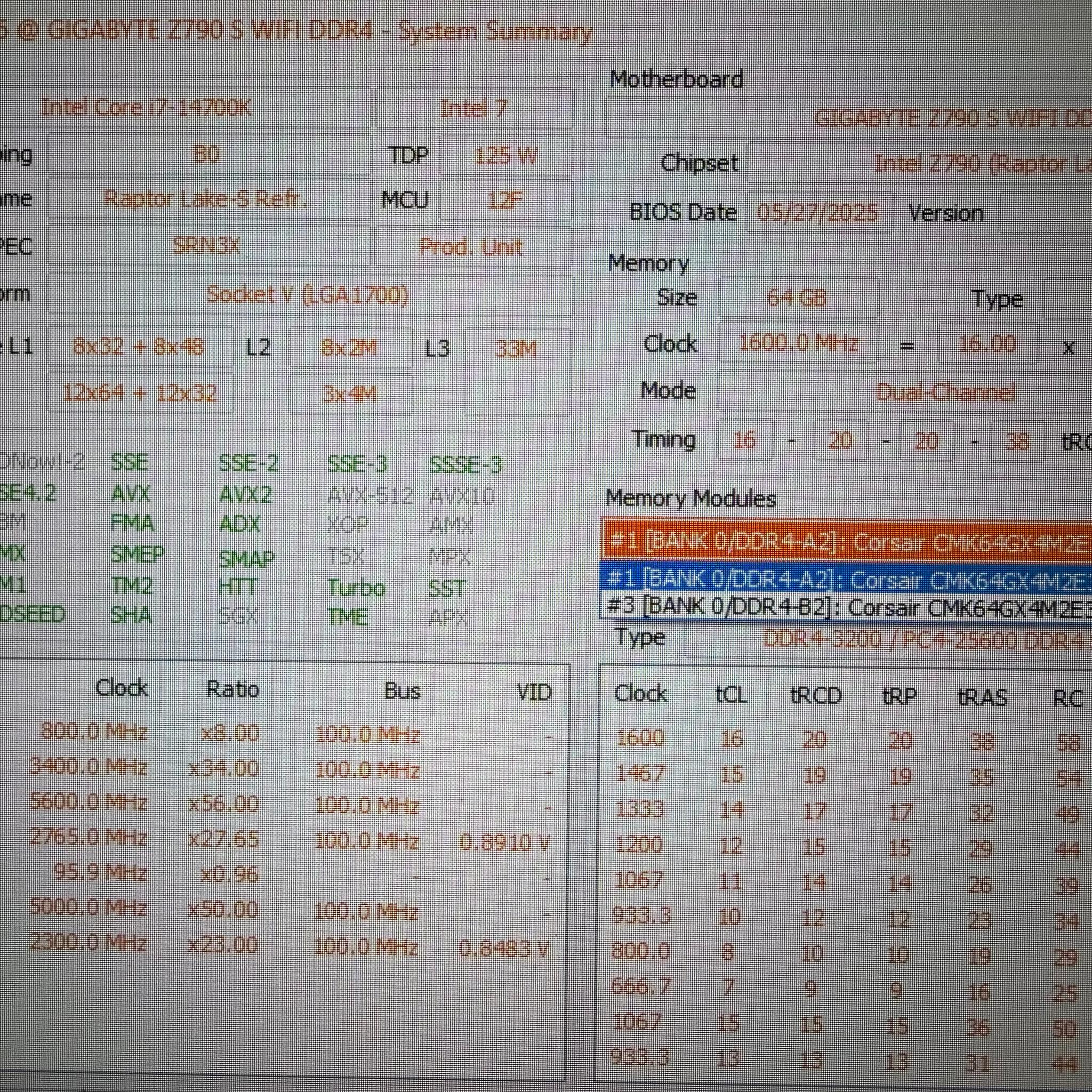Click the tRCD column header in the memory timings table
The image size is (1092, 1092).
click(x=816, y=695)
